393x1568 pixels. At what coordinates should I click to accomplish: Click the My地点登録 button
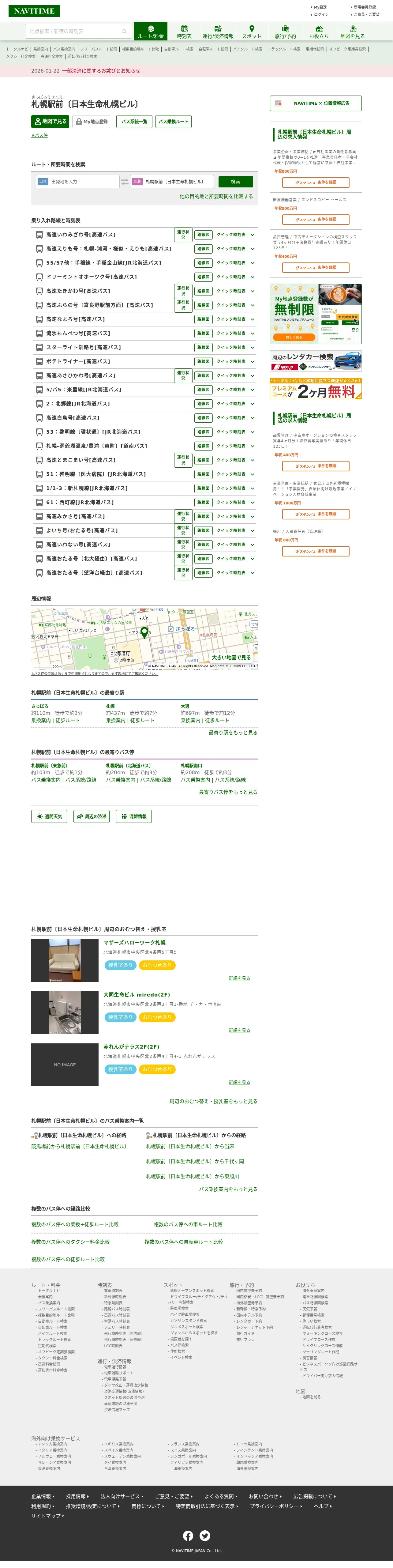tap(91, 122)
